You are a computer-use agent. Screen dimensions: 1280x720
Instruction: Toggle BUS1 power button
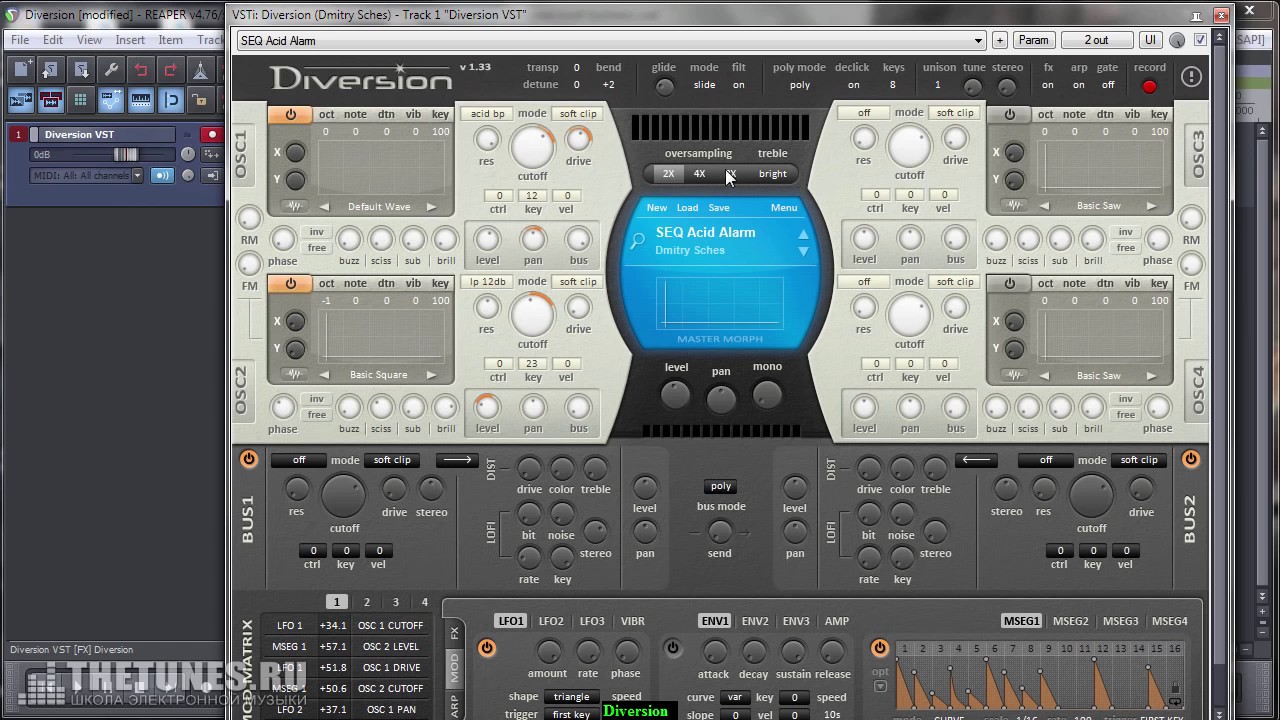click(x=249, y=459)
